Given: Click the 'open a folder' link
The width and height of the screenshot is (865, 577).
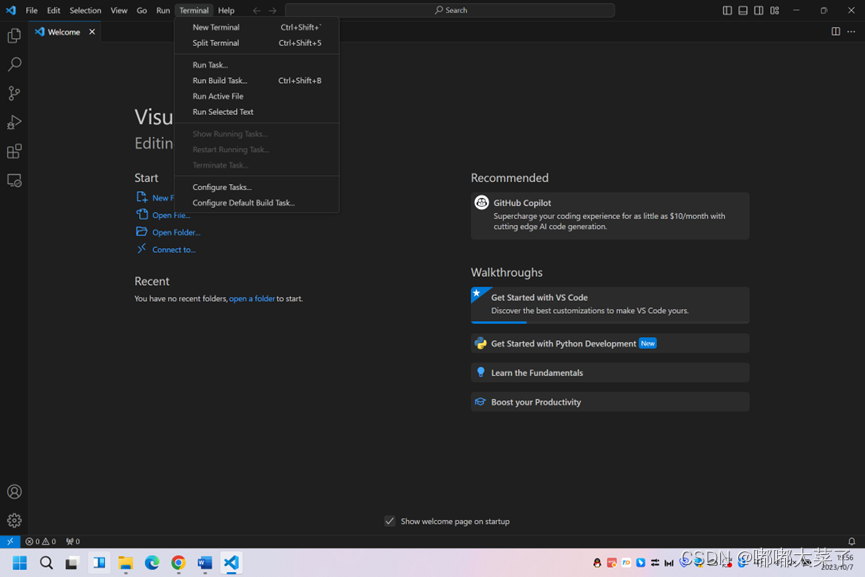Looking at the screenshot, I should pos(252,298).
